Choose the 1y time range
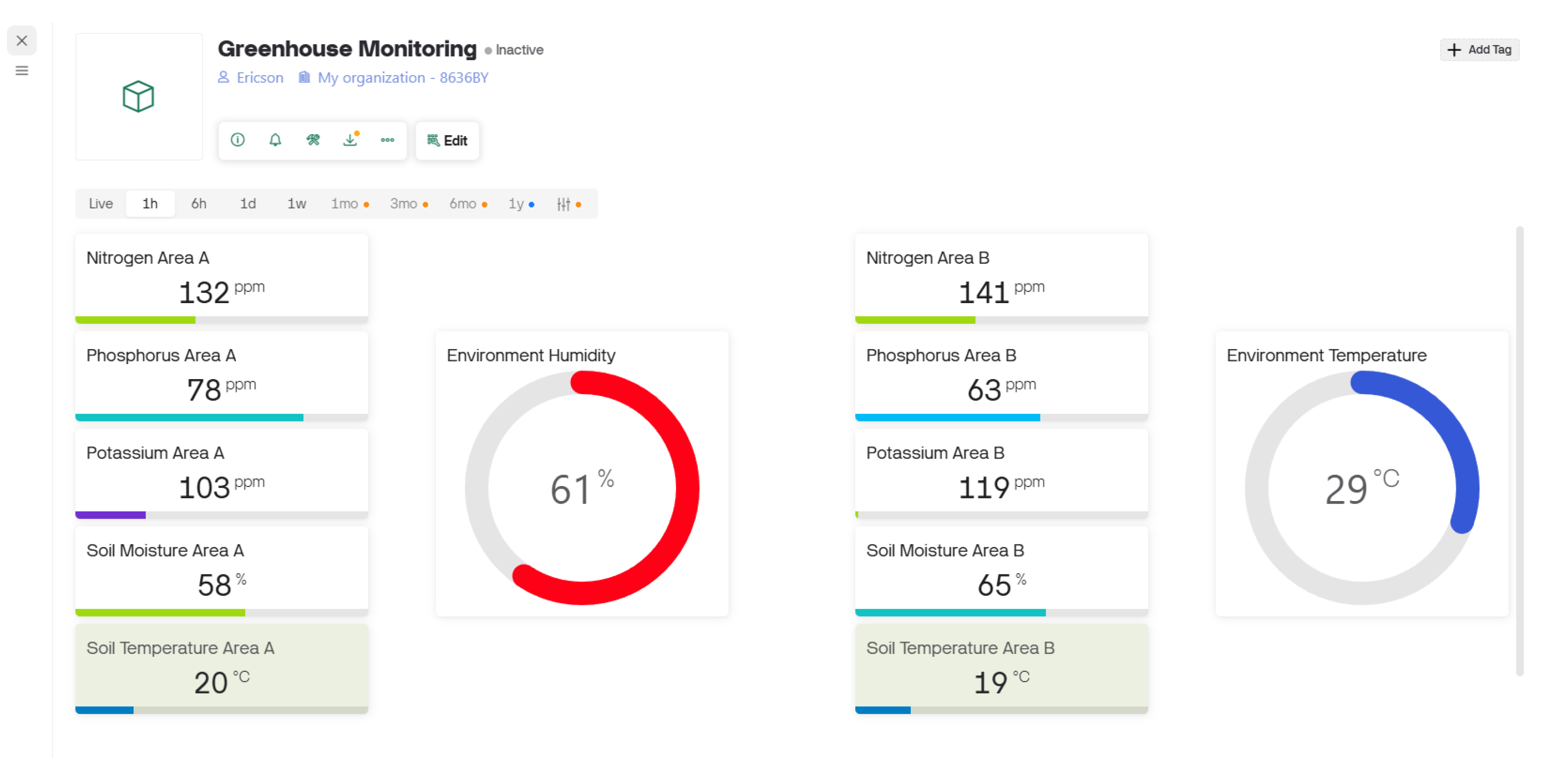 tap(516, 204)
